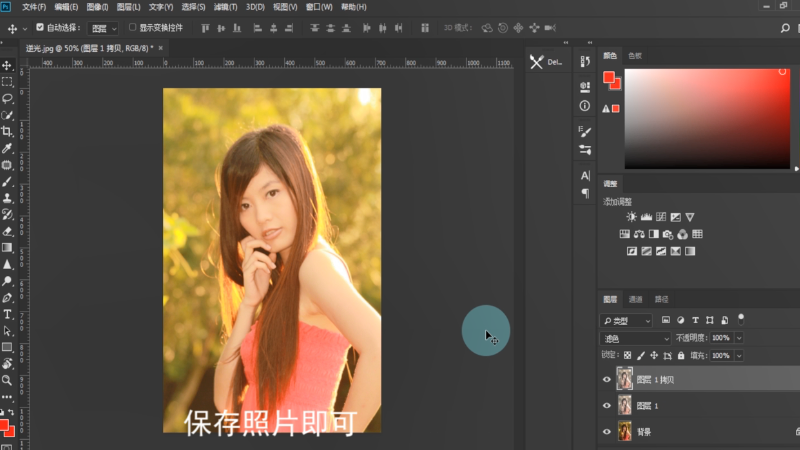
Task: Enable the 显示变换控件 checkbox
Action: [x=132, y=27]
